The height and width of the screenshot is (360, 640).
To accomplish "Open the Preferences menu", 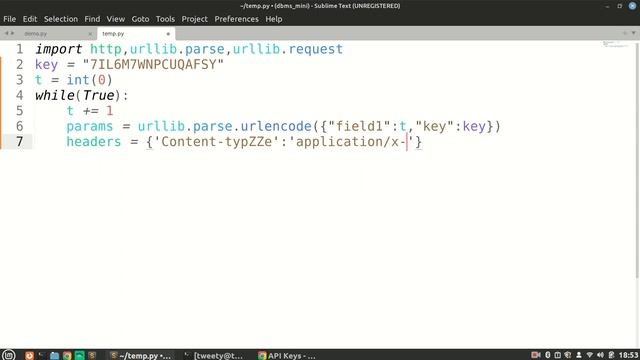I will pos(237,19).
